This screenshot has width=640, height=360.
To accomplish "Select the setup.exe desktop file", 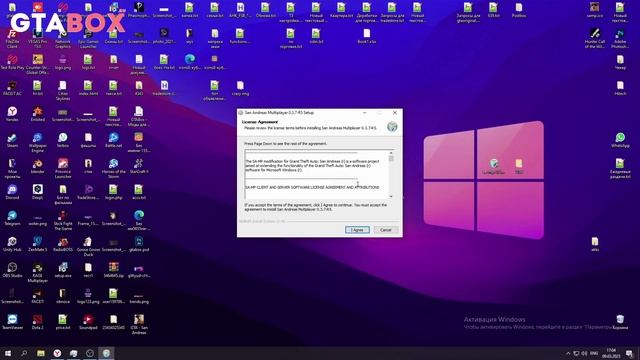I will point(63,270).
